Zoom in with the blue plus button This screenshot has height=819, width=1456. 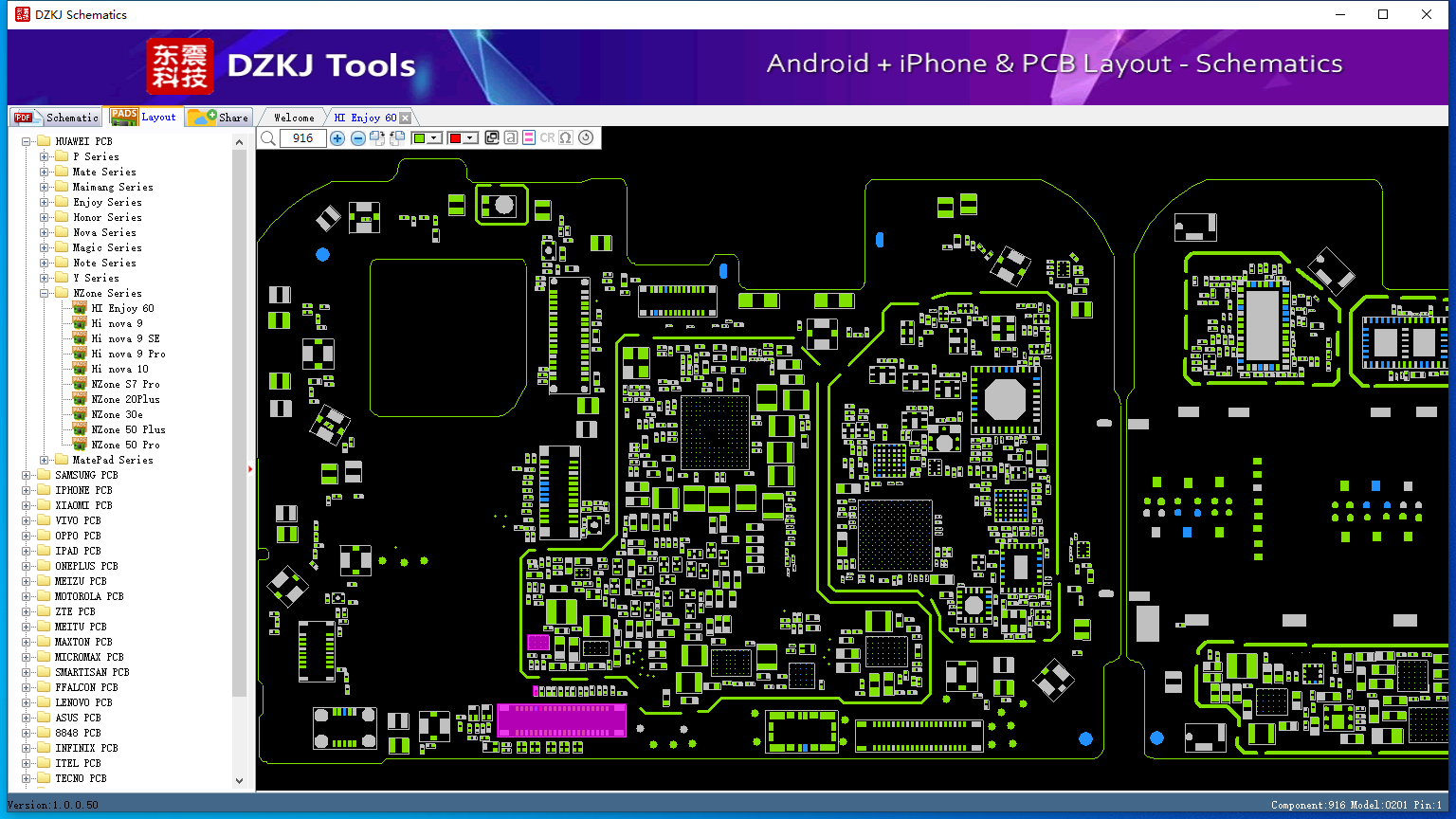coord(337,138)
